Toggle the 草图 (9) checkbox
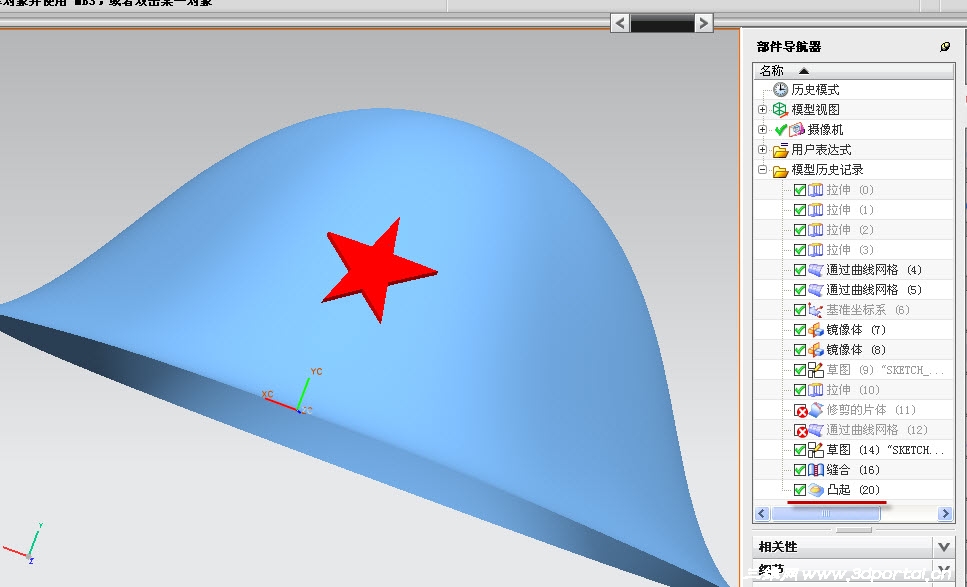 800,370
